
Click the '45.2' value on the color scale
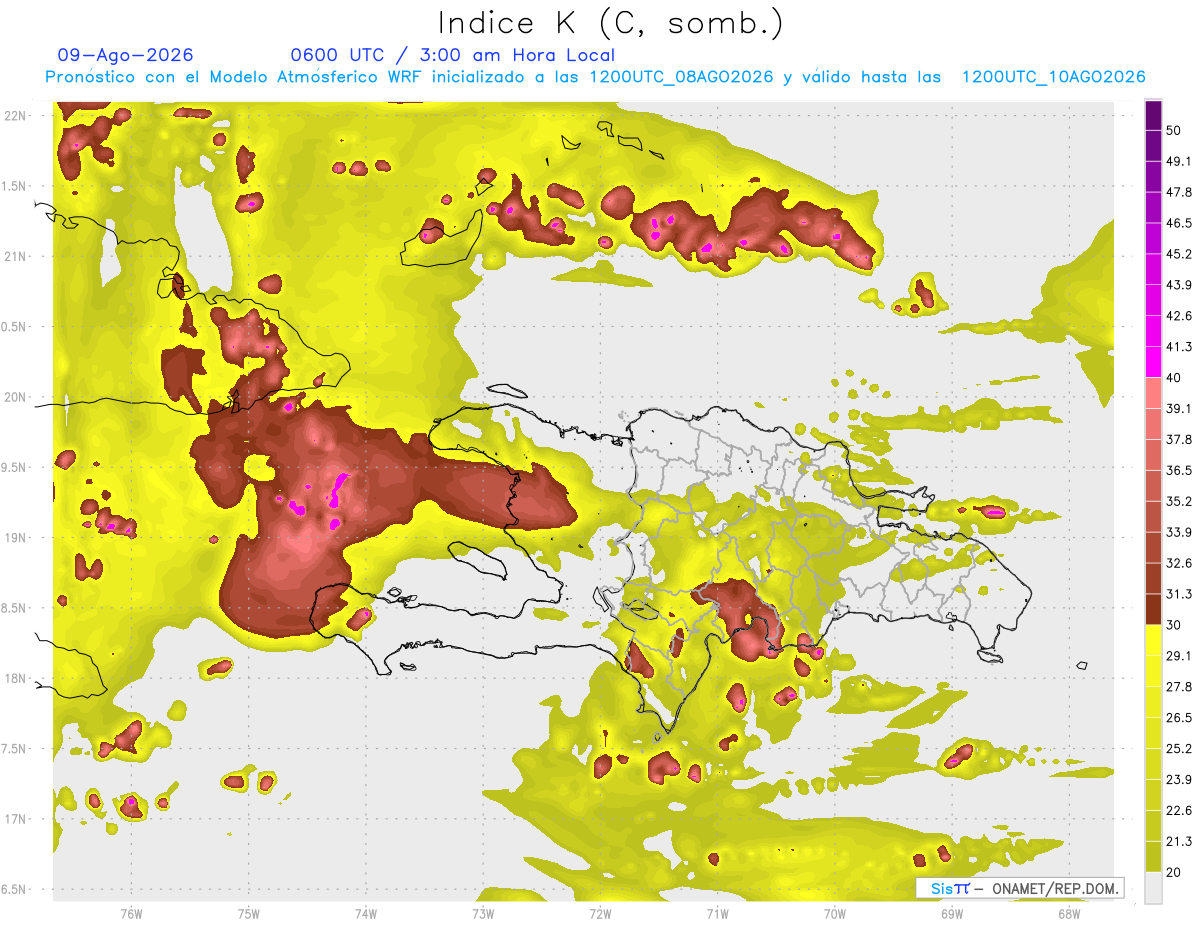click(1179, 254)
